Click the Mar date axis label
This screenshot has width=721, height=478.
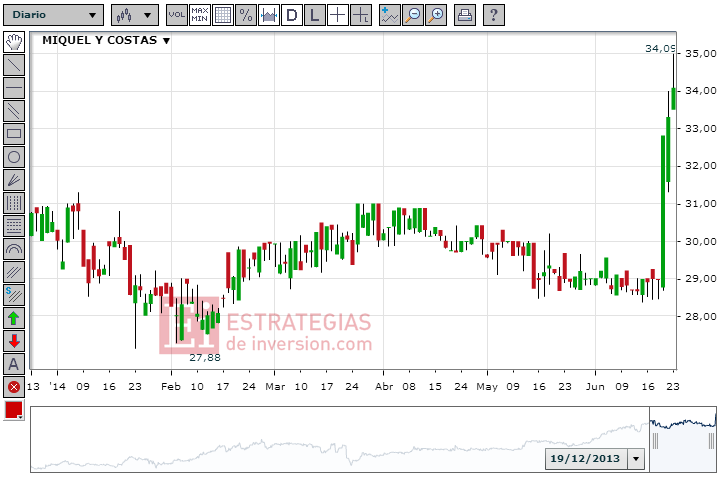(x=275, y=387)
